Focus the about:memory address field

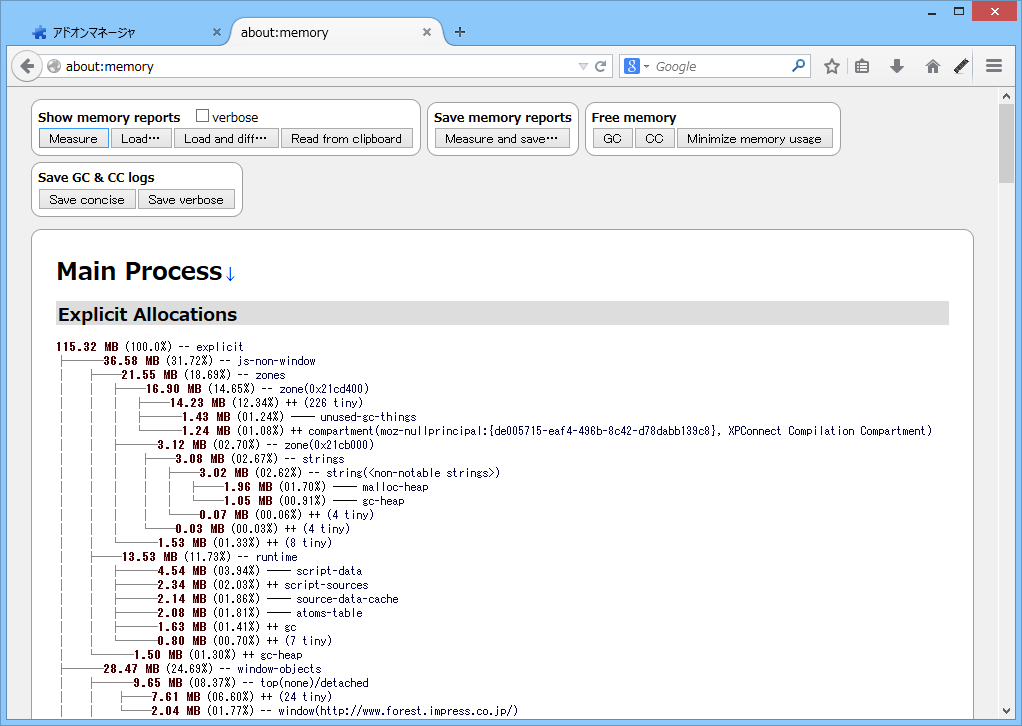pos(317,66)
